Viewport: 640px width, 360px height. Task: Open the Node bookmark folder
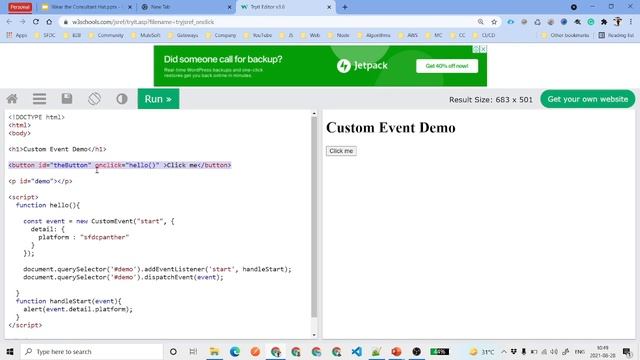point(338,36)
